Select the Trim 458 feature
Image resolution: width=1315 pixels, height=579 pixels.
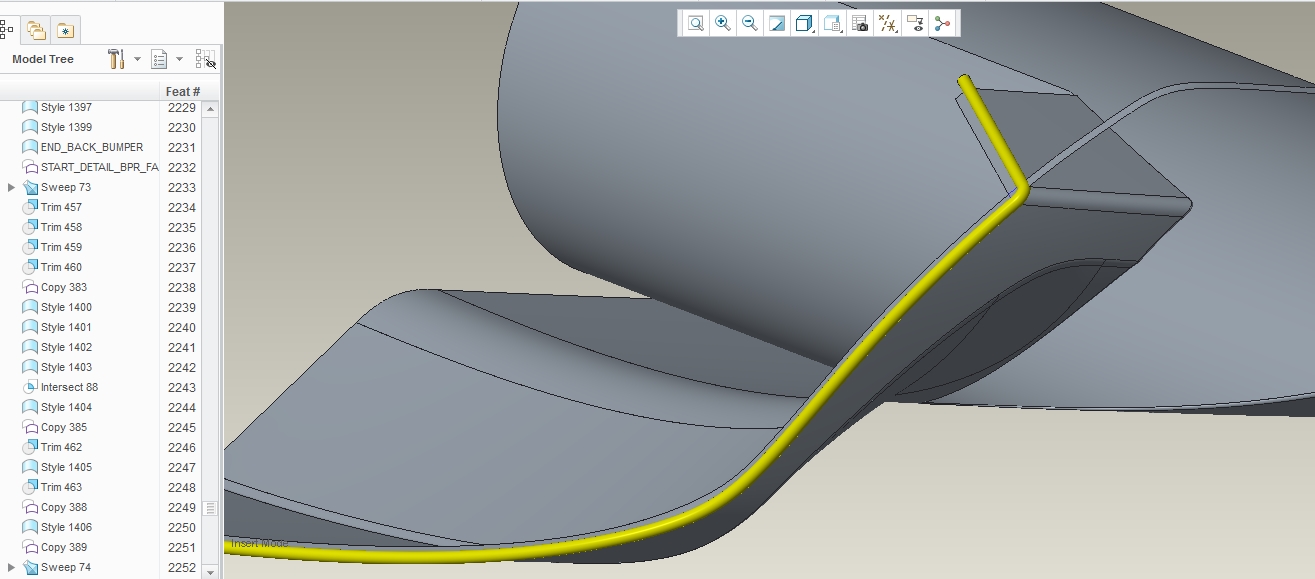pyautogui.click(x=61, y=227)
